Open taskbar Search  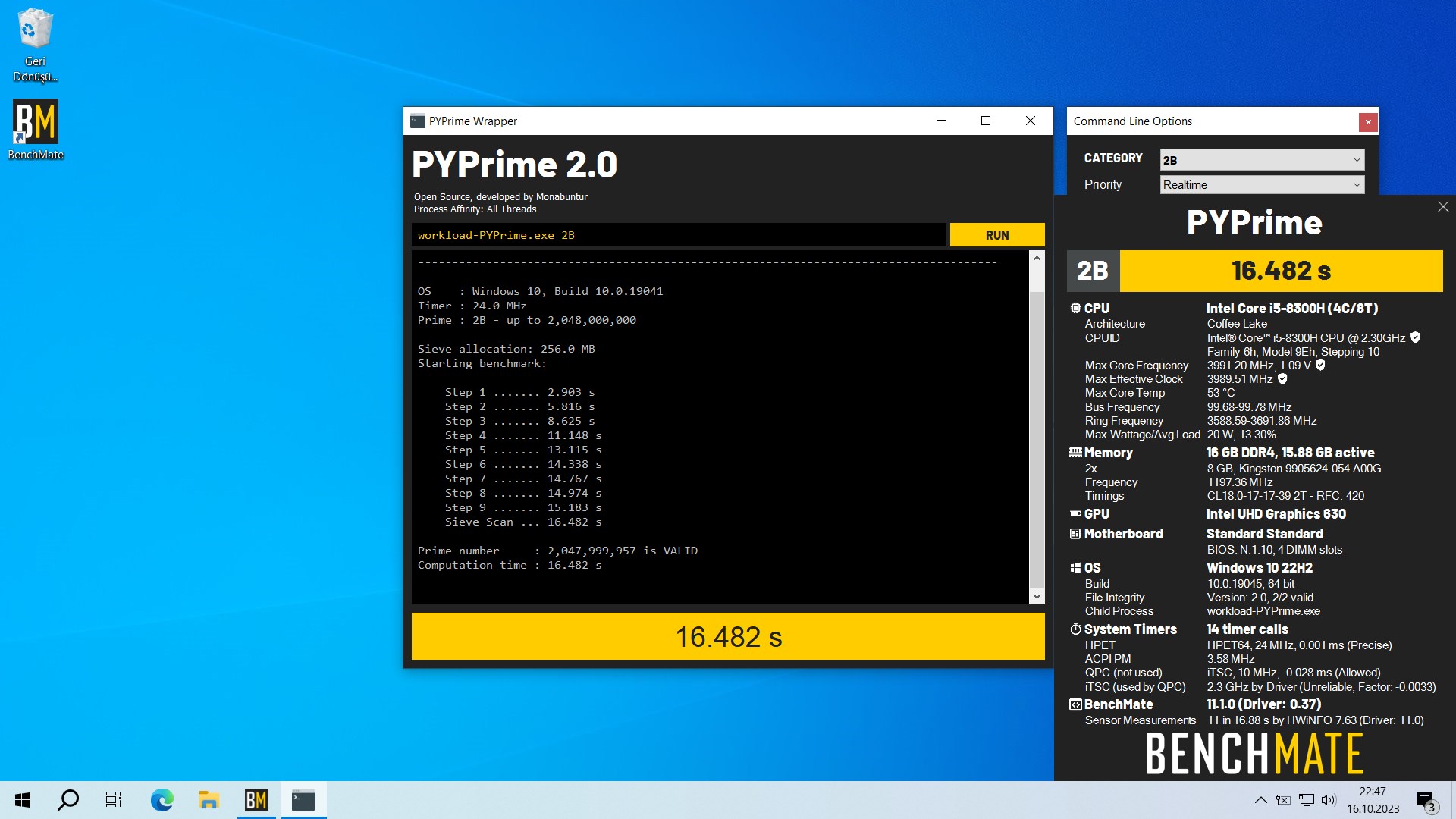(x=68, y=800)
